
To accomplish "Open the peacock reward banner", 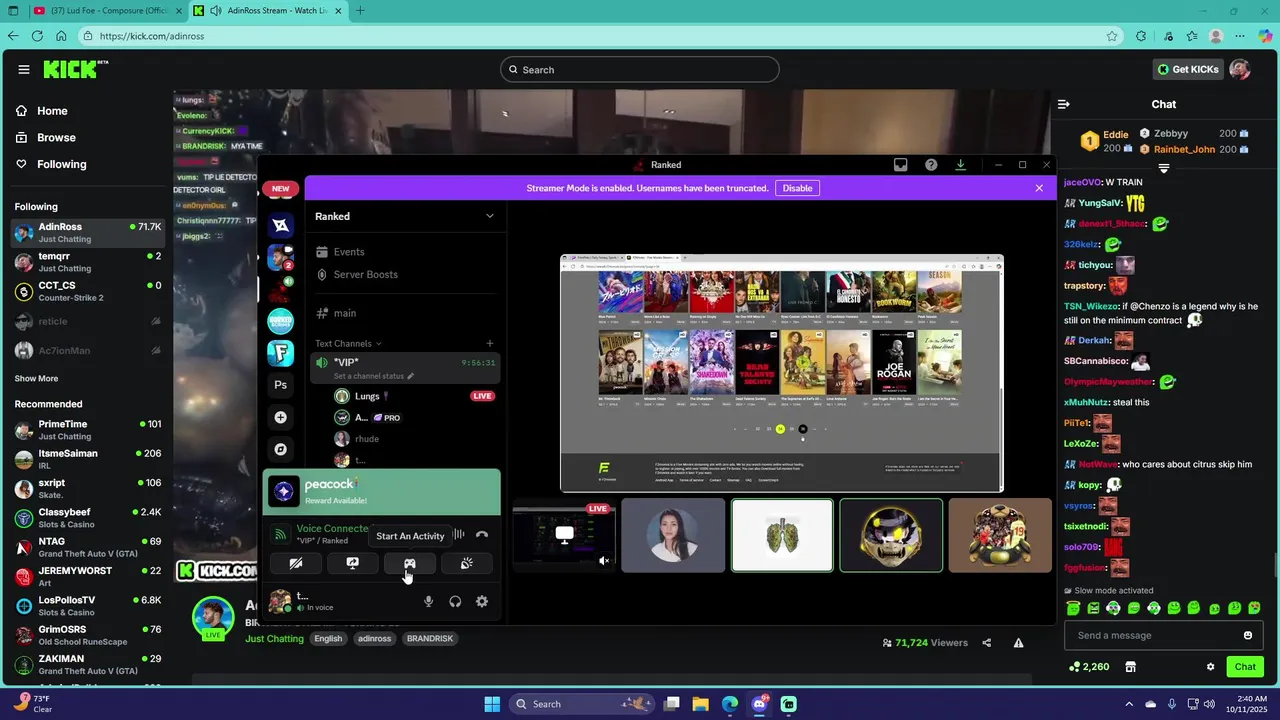I will click(382, 492).
